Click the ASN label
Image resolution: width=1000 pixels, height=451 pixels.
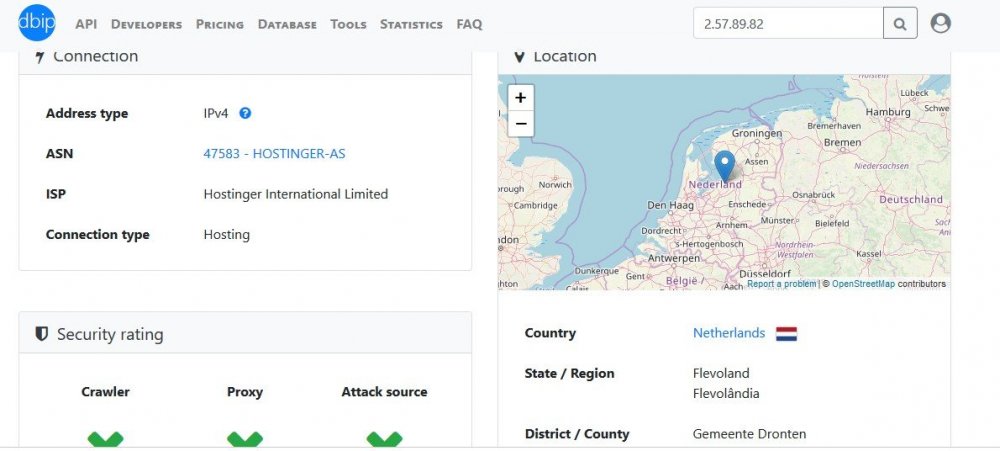click(x=59, y=154)
